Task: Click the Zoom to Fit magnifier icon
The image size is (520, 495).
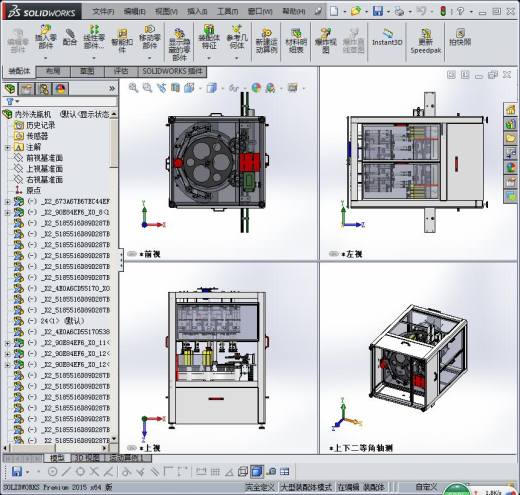Action: point(133,88)
